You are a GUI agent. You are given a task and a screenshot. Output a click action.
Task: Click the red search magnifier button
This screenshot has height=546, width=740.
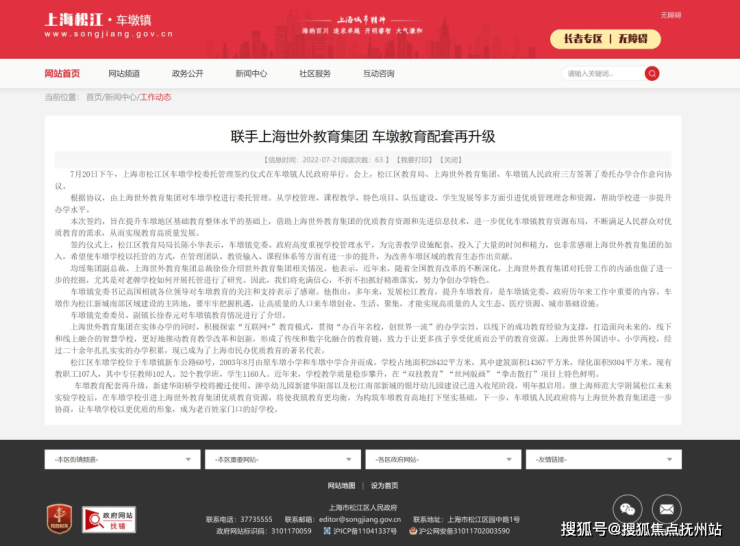pos(652,74)
